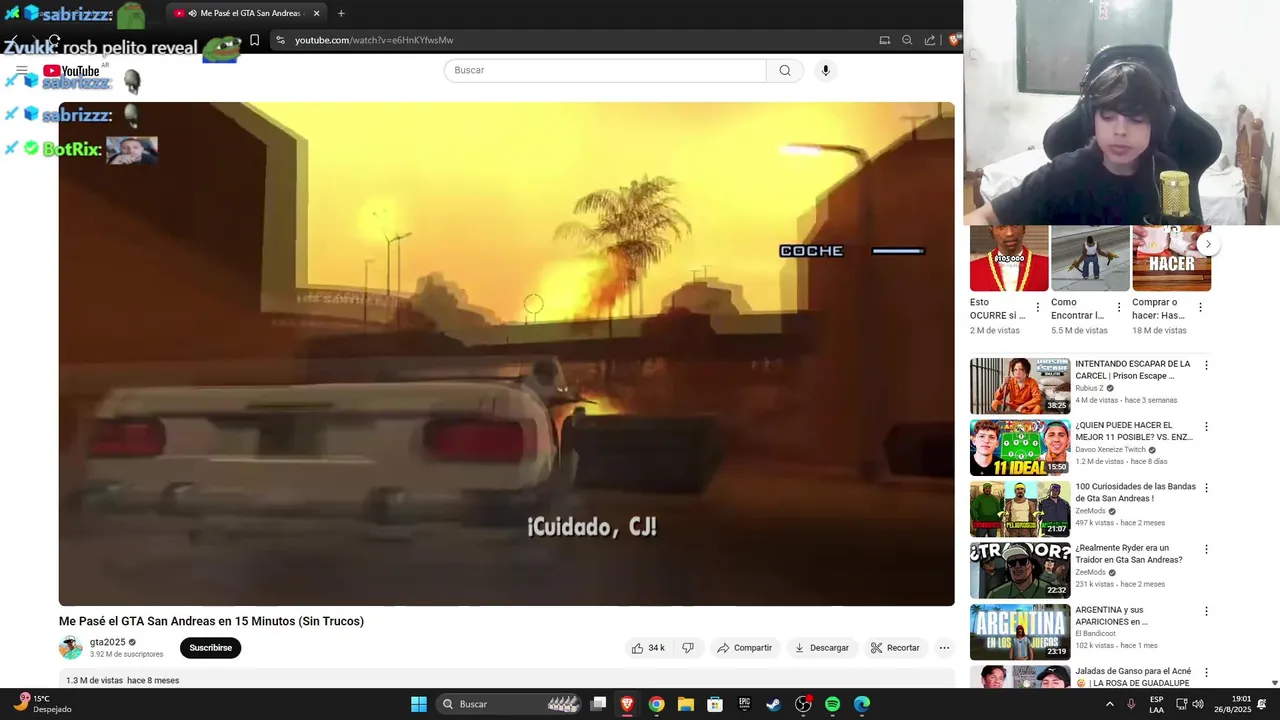The image size is (1280, 720).
Task: Open browser zoom magnifier icon
Action: pyautogui.click(x=907, y=40)
